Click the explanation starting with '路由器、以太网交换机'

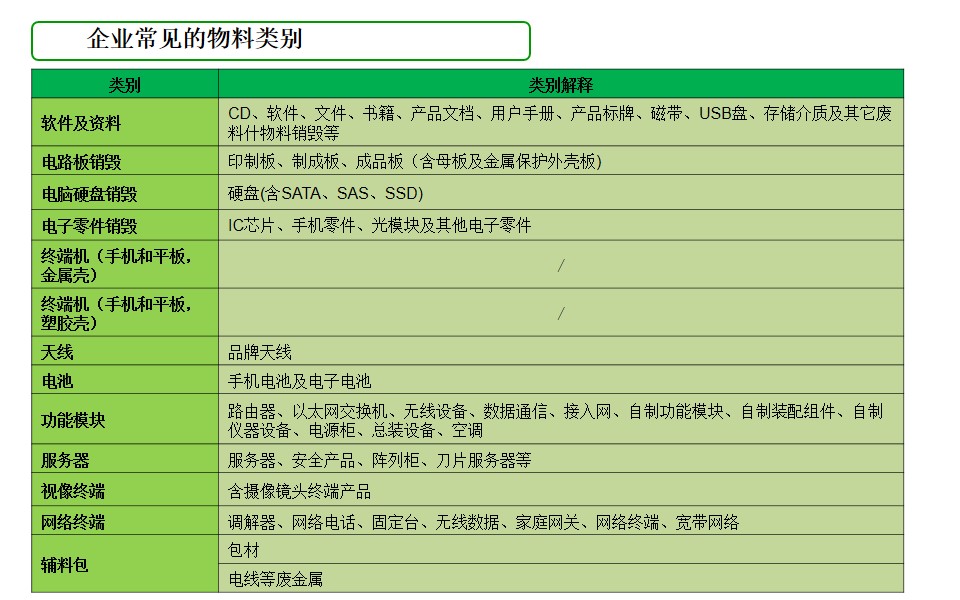(561, 419)
